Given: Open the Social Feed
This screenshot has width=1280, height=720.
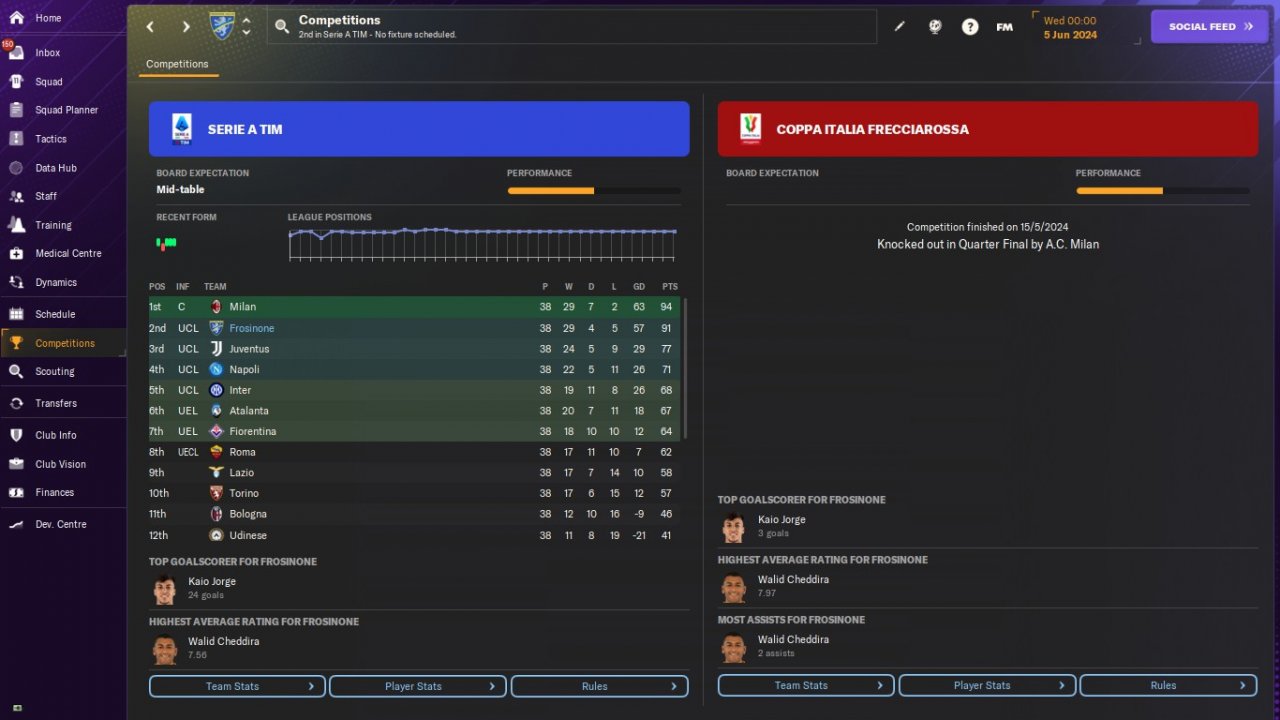Looking at the screenshot, I should (1210, 27).
